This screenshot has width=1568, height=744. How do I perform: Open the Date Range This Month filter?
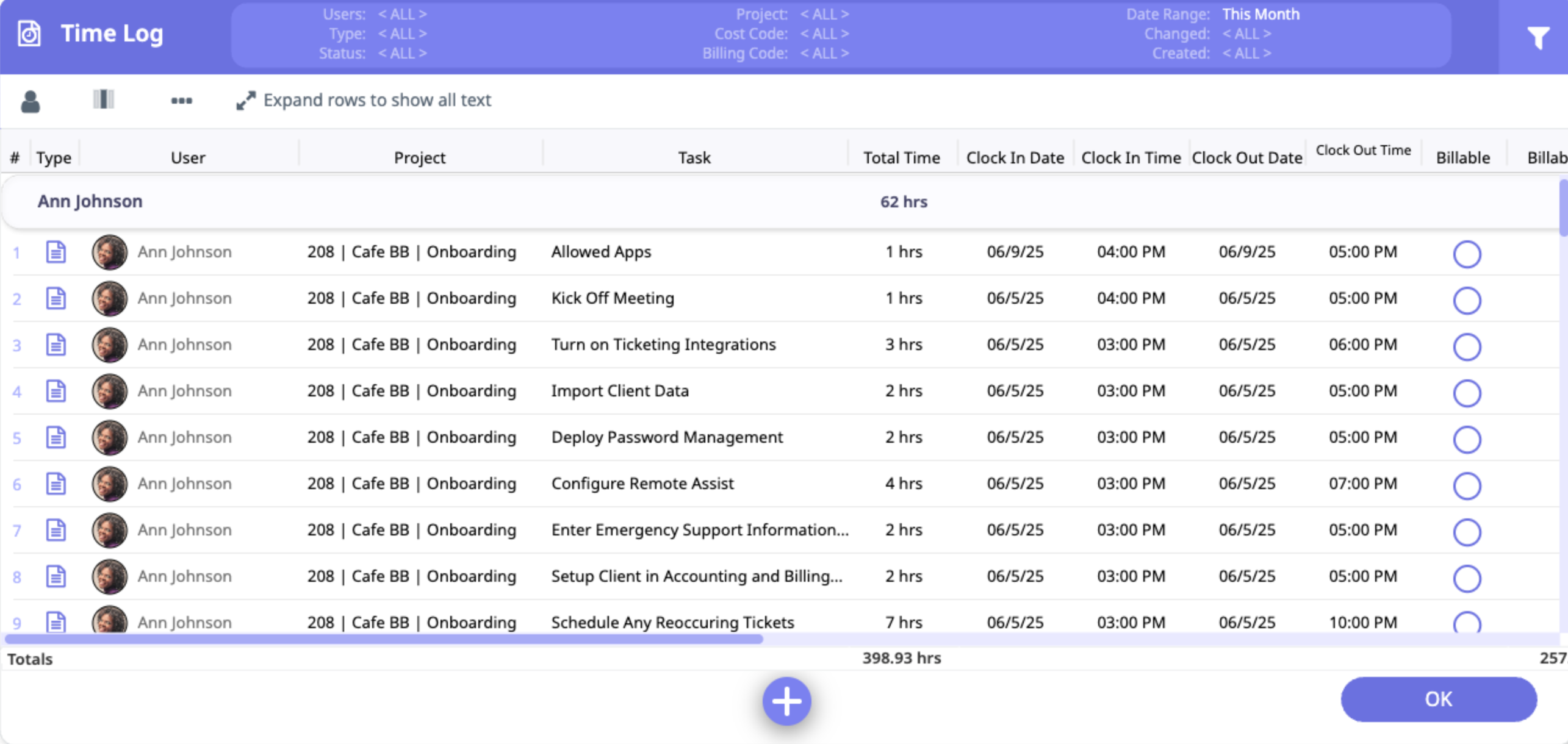1261,14
